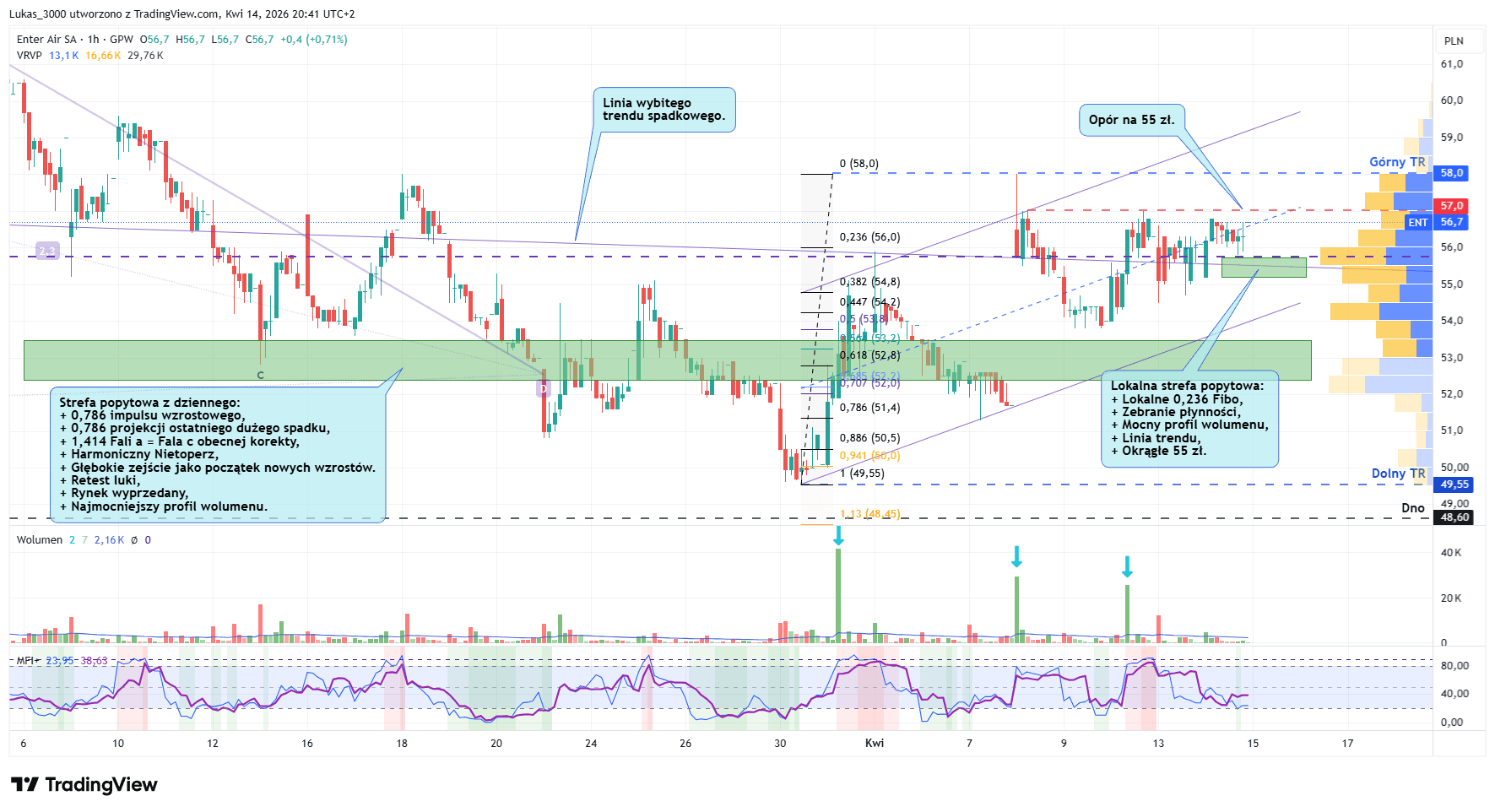This screenshot has width=1495, height=812.
Task: Select the harmonic point C label
Action: [260, 375]
